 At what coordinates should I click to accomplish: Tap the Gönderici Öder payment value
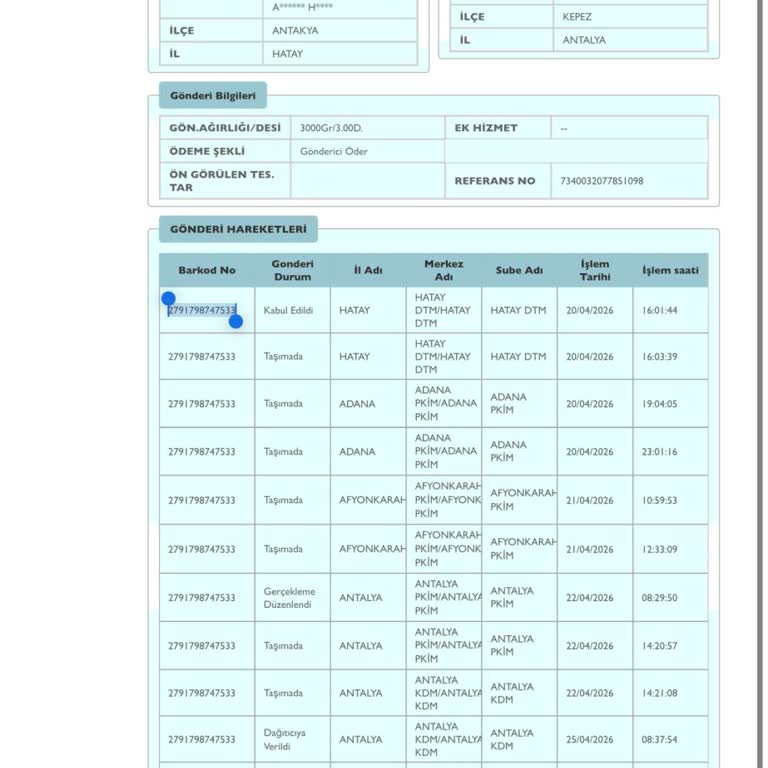pos(334,151)
